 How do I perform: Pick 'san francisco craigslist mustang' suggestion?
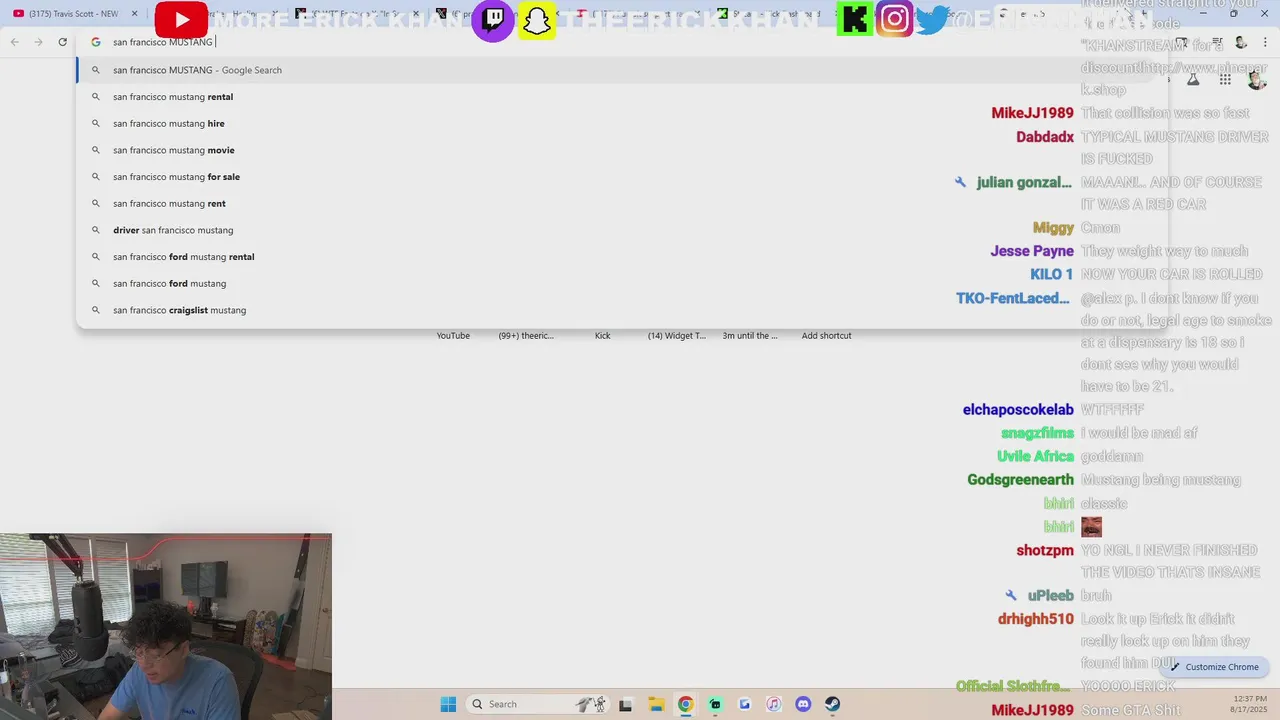click(620, 310)
